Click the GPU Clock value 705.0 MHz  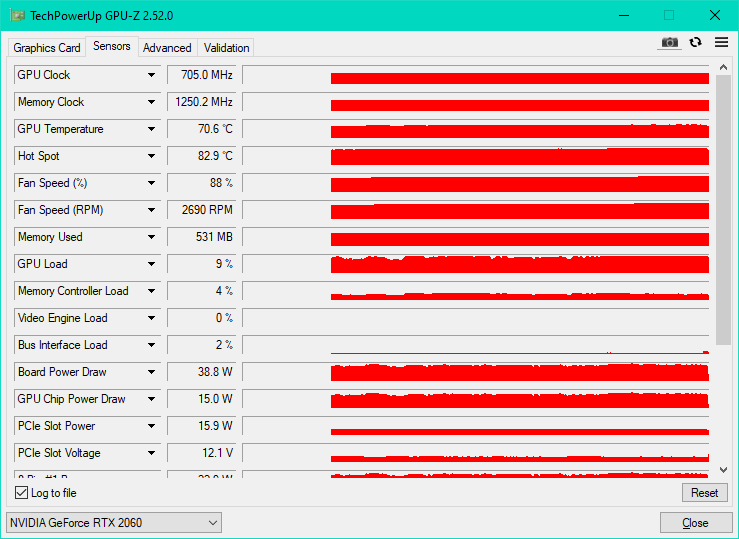click(201, 75)
